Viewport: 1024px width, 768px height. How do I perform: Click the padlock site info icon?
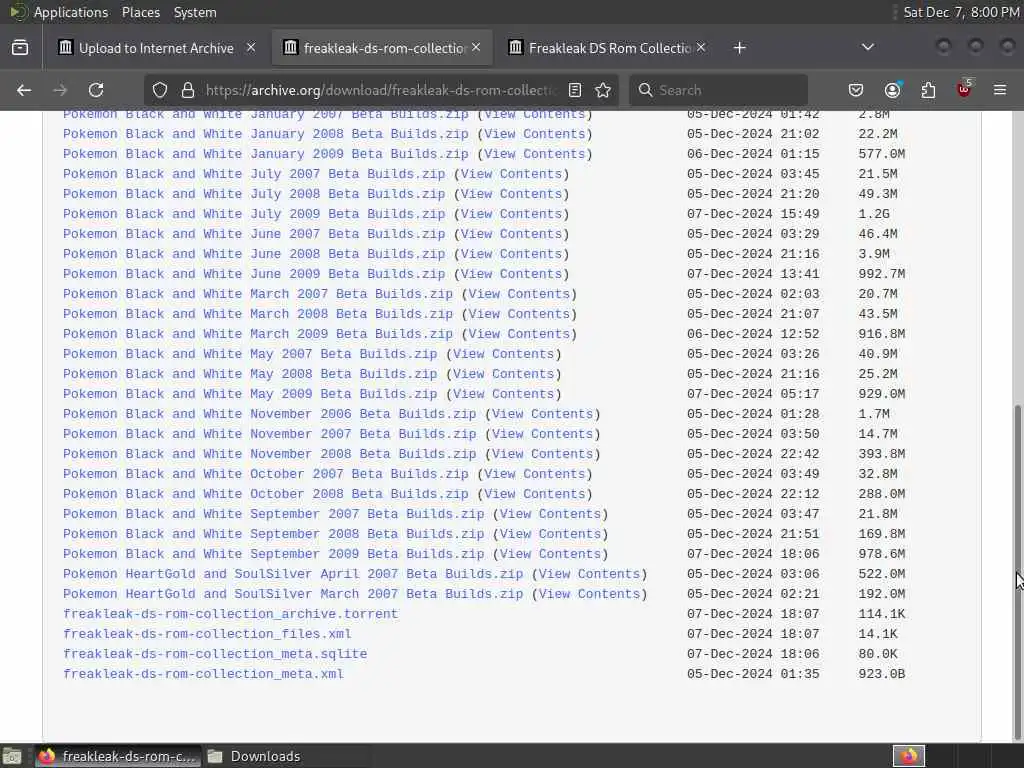pyautogui.click(x=188, y=90)
